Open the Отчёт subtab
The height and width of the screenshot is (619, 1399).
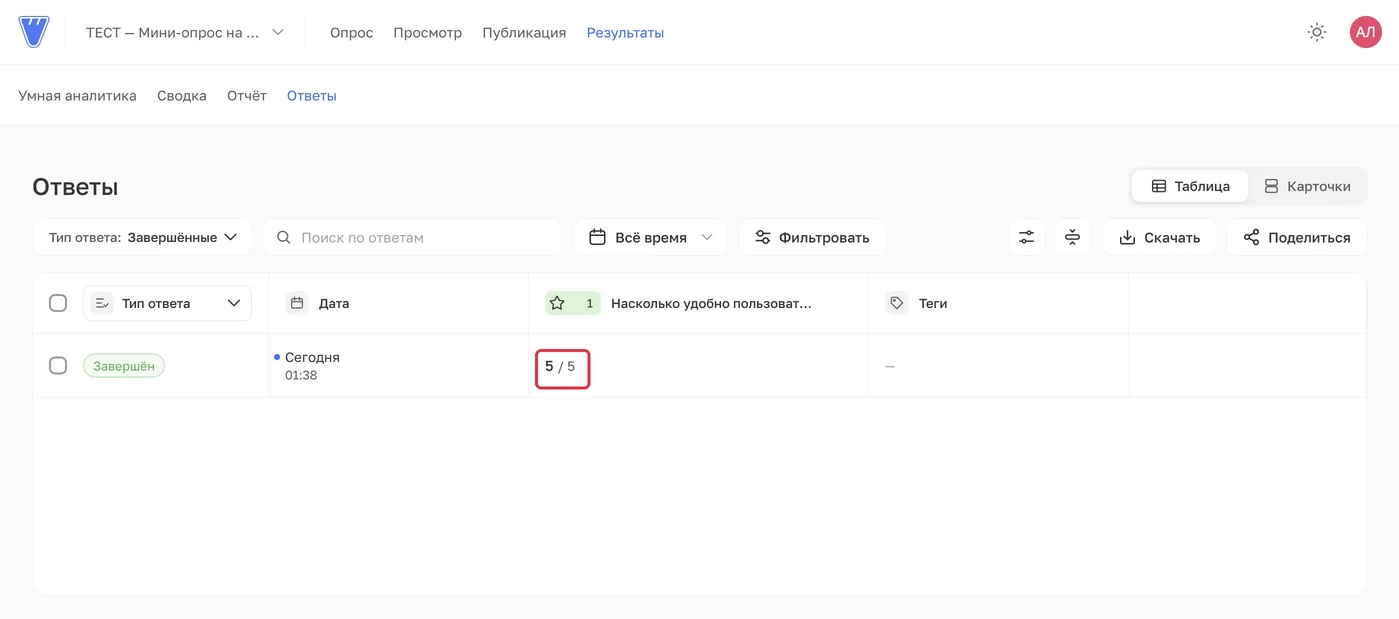(247, 96)
